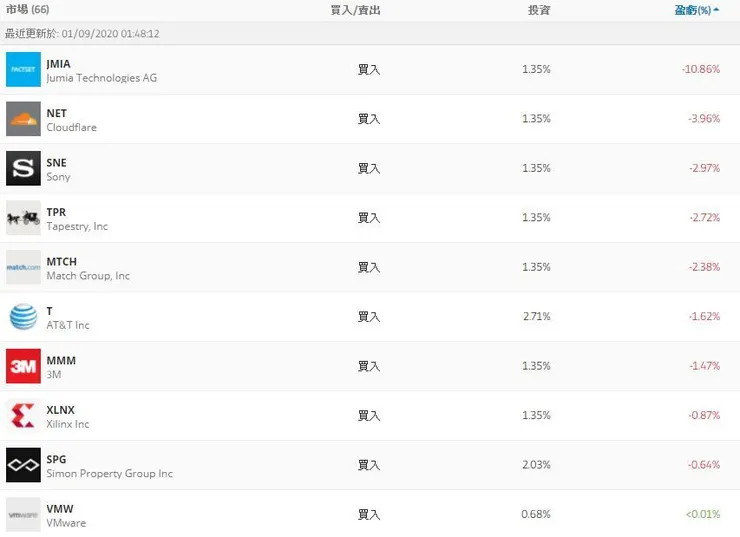Open the NET ticker link
Image resolution: width=740 pixels, height=537 pixels.
[x=56, y=113]
